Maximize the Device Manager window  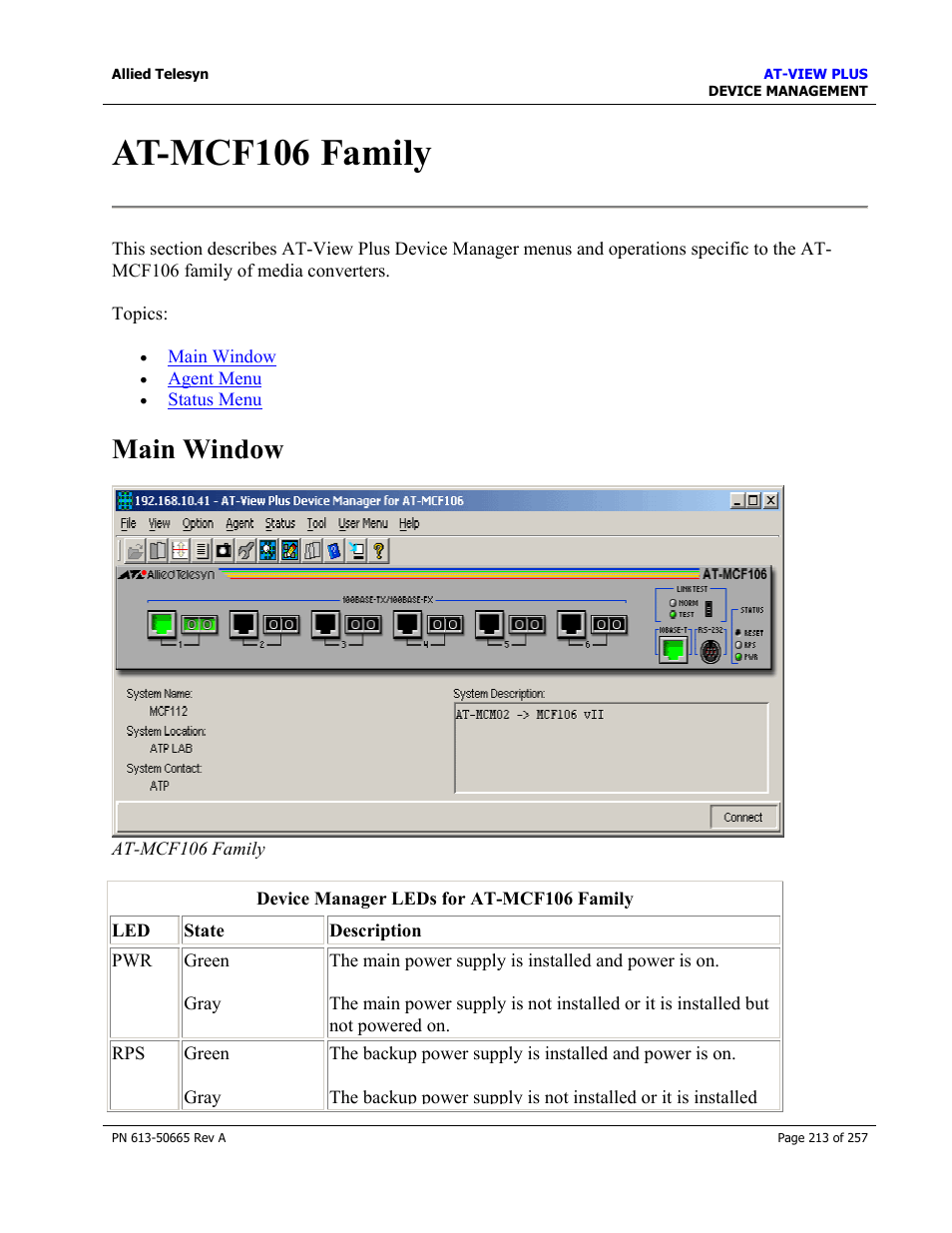[x=753, y=500]
